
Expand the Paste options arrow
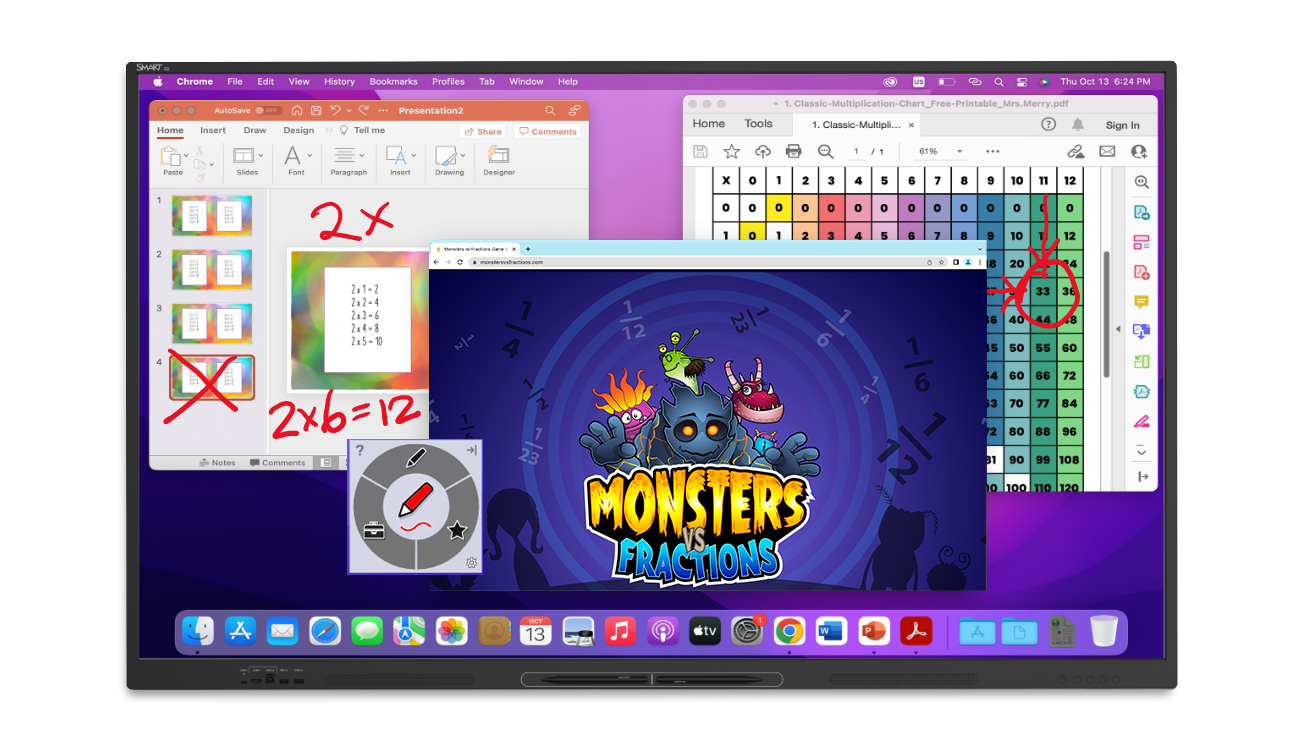click(x=187, y=156)
